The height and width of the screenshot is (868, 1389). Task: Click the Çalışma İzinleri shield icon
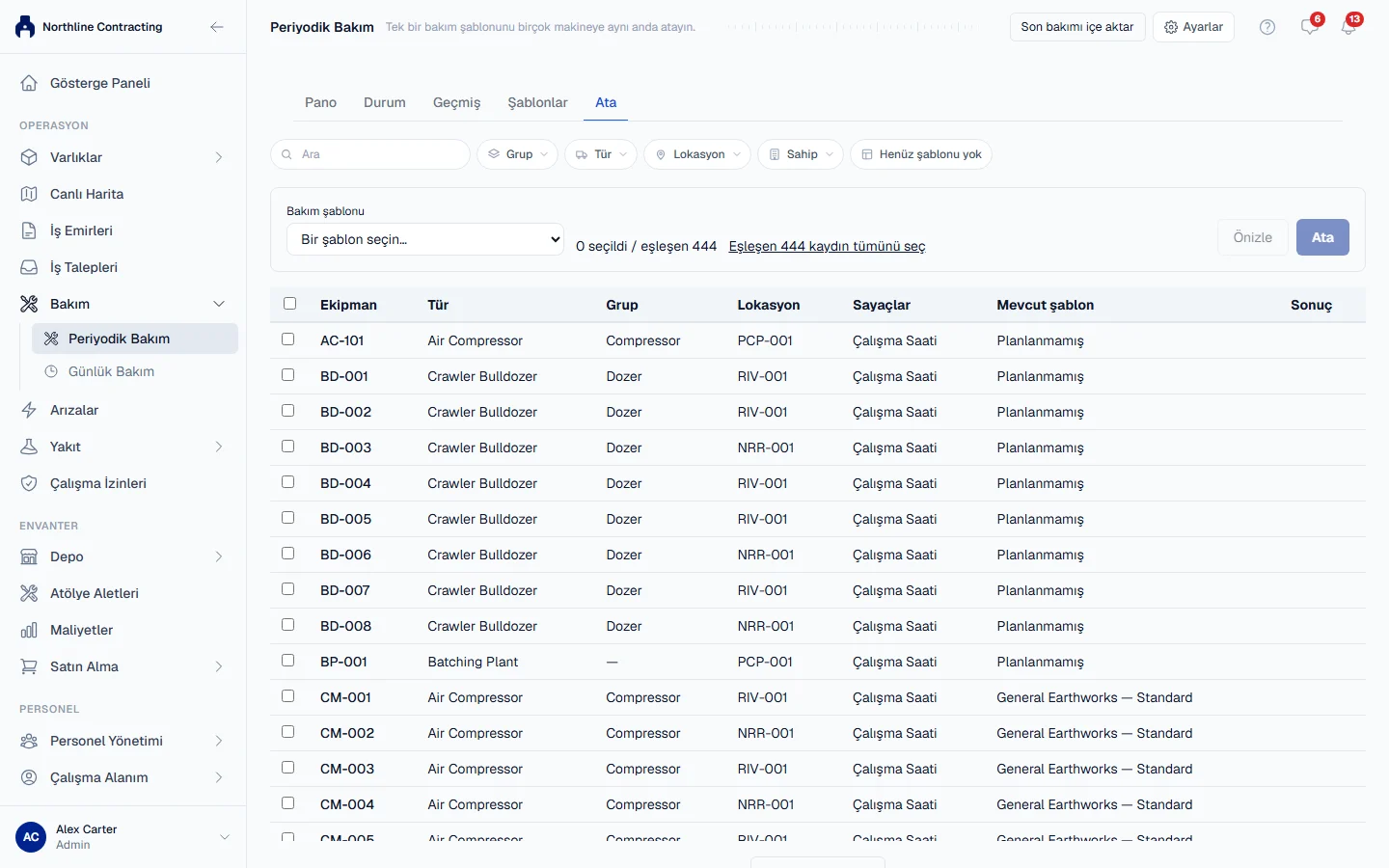pyautogui.click(x=29, y=483)
